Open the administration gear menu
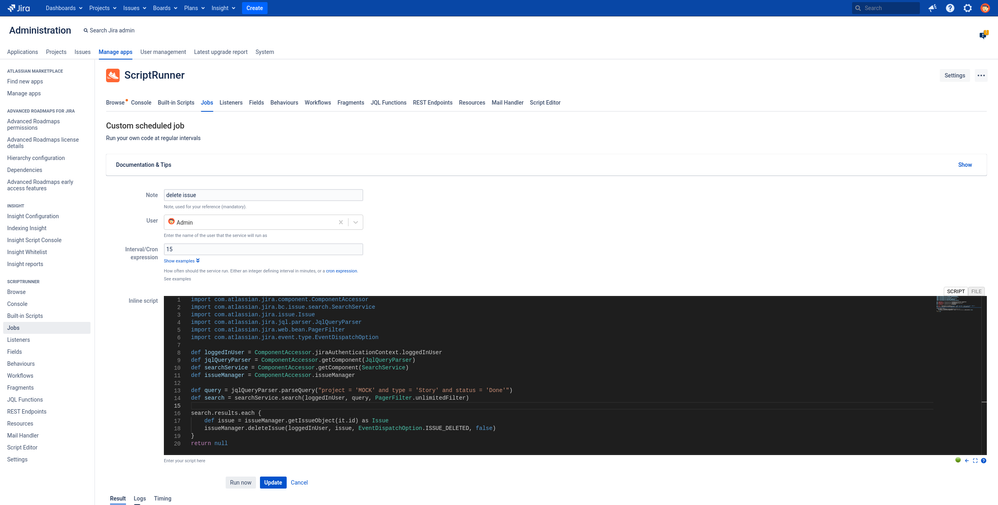 [967, 8]
